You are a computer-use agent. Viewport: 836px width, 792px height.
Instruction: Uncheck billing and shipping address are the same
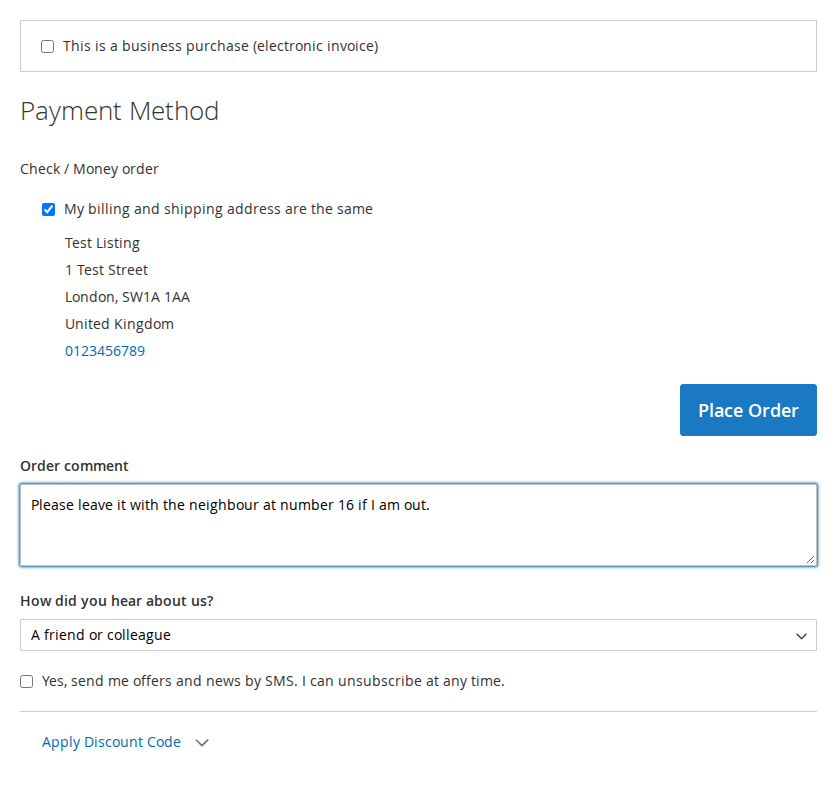pos(49,210)
